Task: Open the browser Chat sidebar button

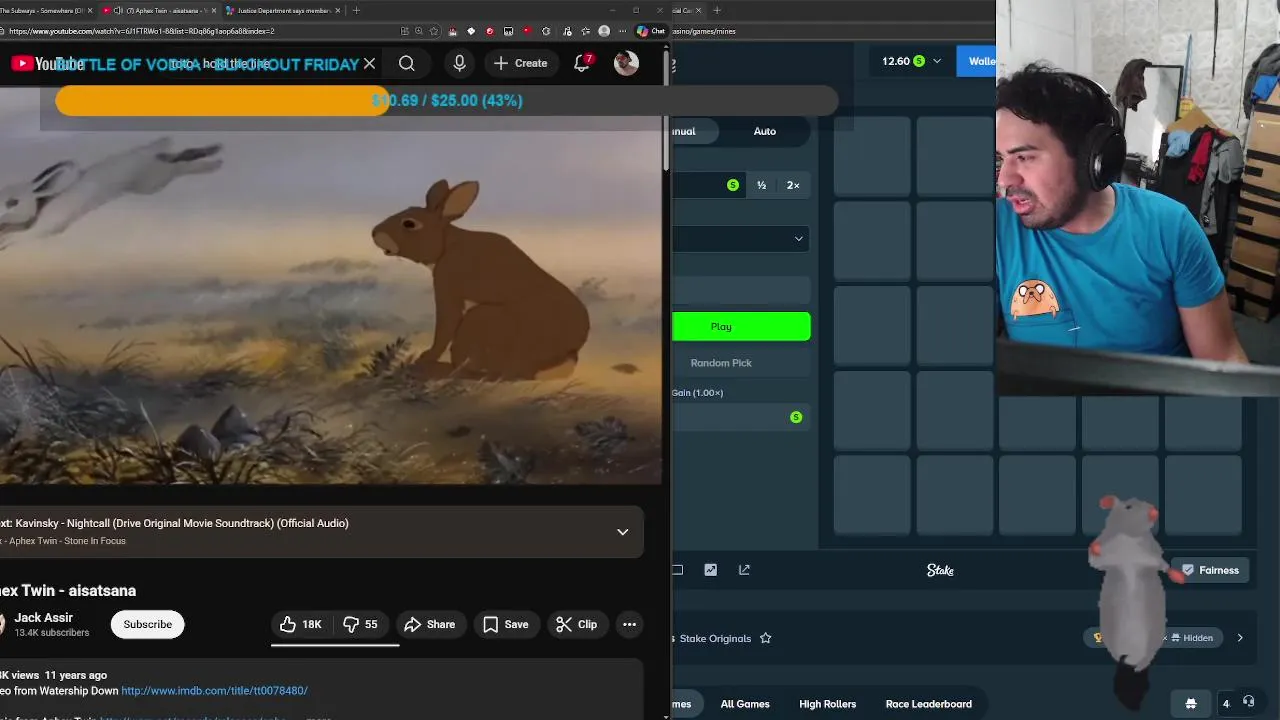Action: (651, 31)
